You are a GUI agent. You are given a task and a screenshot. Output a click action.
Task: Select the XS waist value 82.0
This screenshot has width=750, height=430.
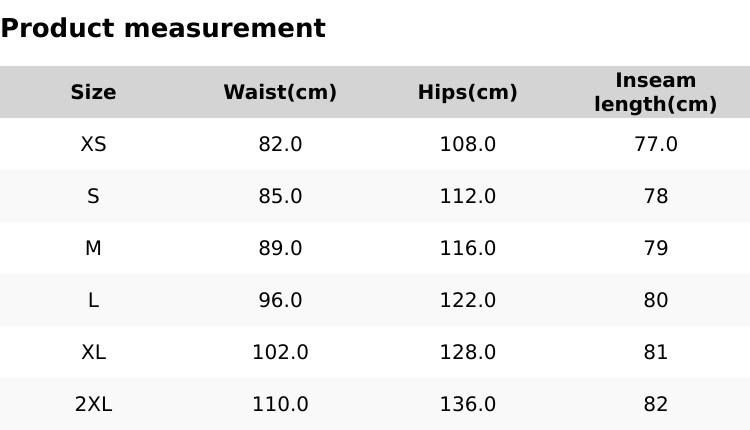point(280,144)
